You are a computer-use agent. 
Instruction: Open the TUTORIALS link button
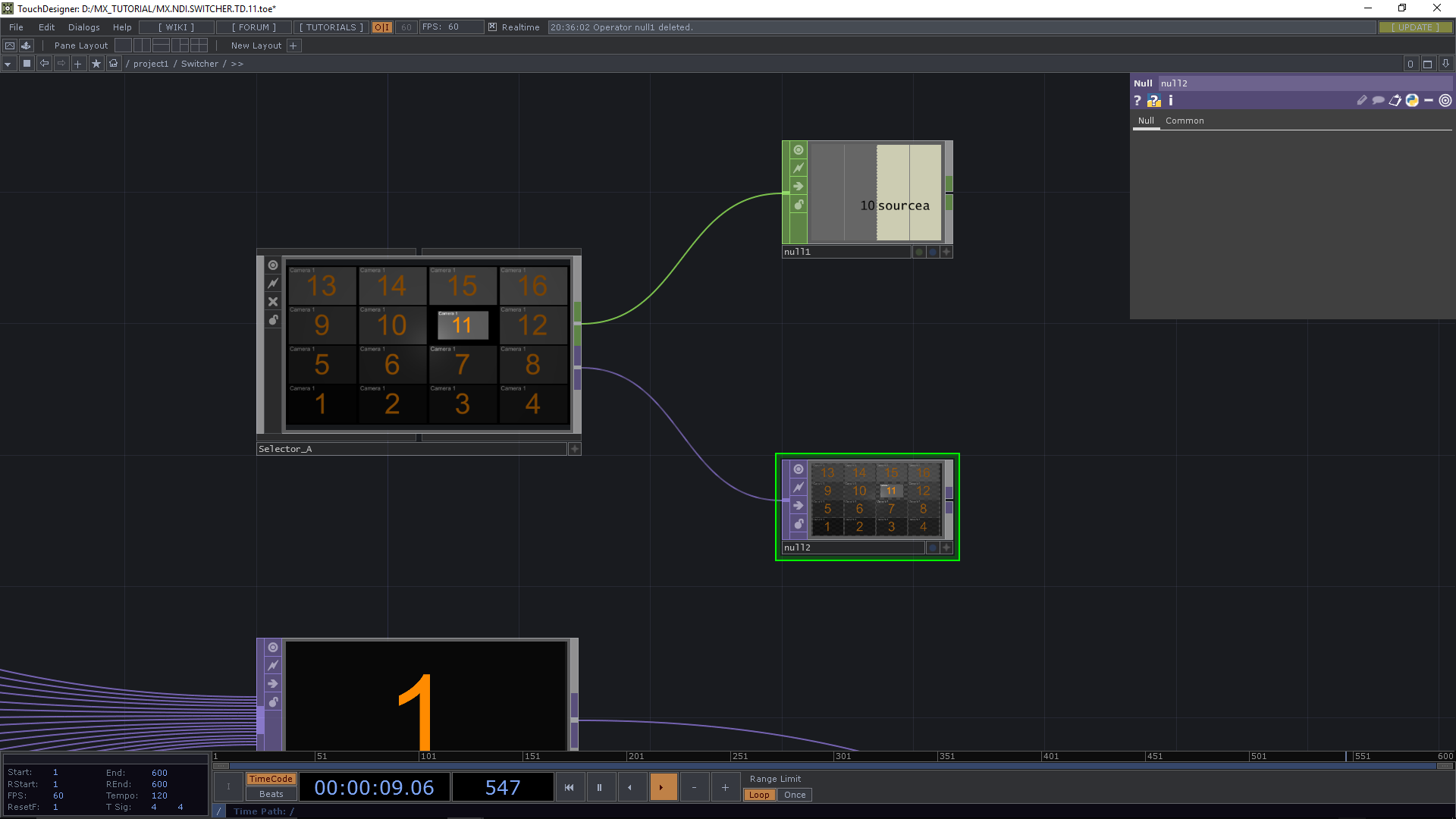point(331,27)
